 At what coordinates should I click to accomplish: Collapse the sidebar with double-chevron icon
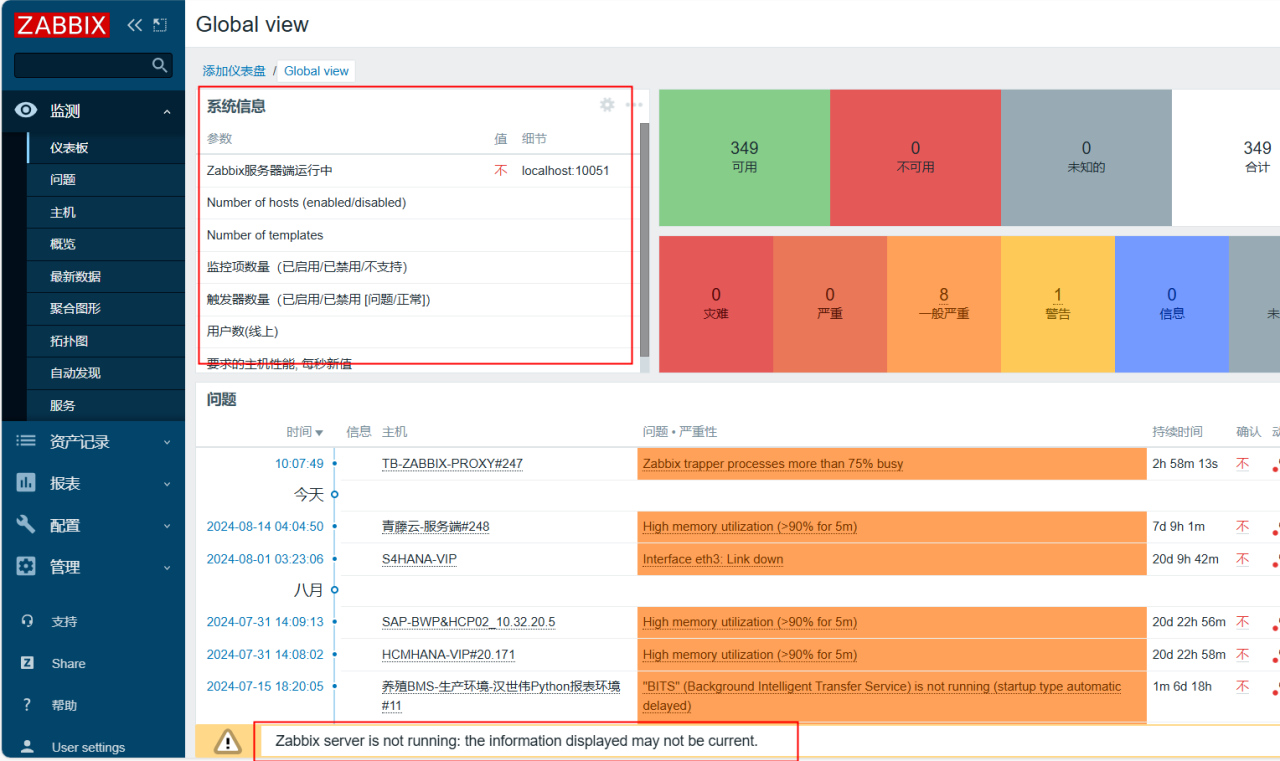pos(135,25)
